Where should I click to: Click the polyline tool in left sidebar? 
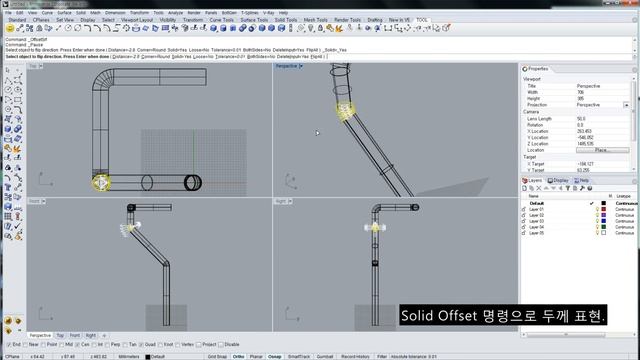[x=8, y=80]
